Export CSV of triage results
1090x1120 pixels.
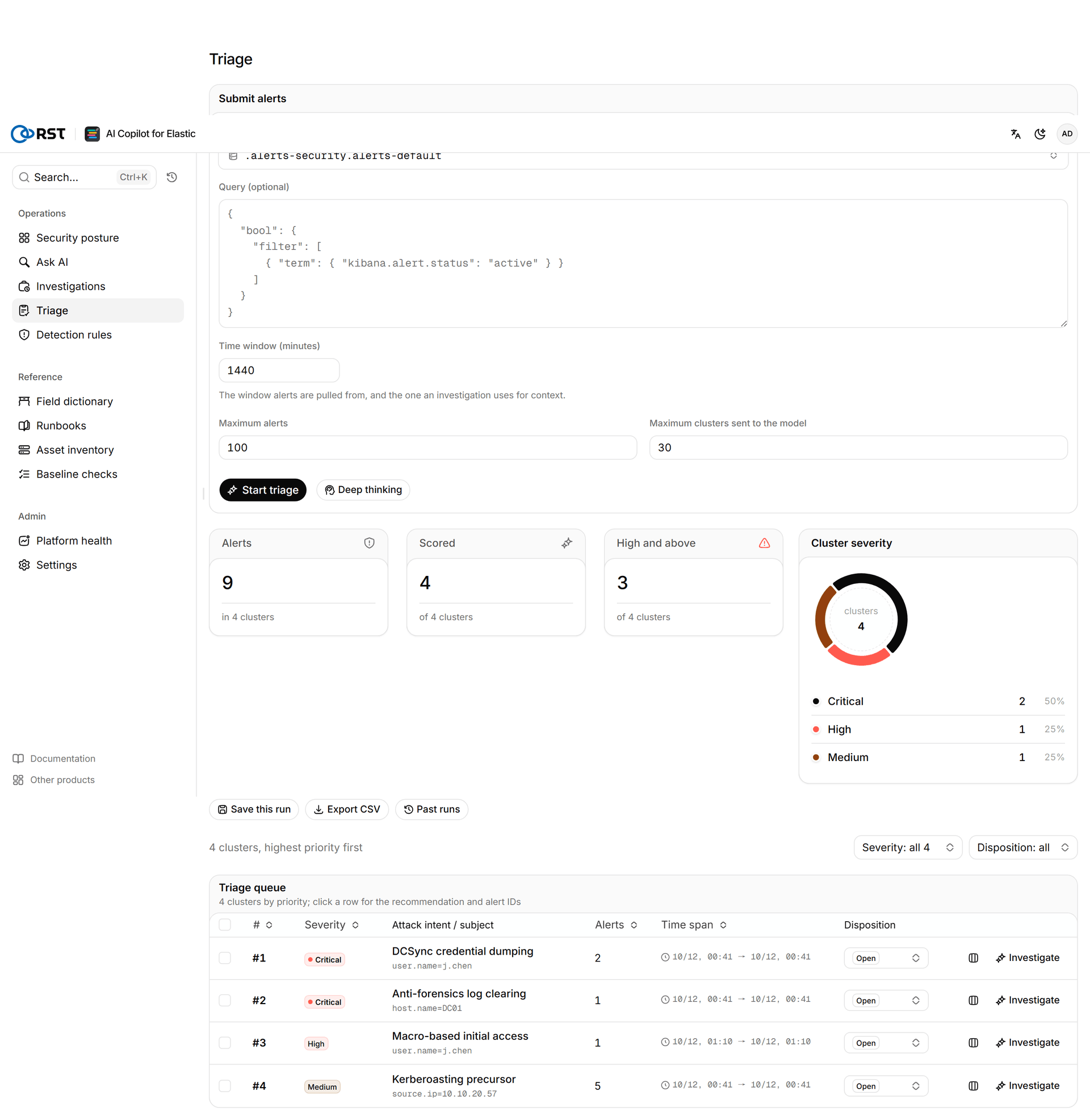click(347, 809)
